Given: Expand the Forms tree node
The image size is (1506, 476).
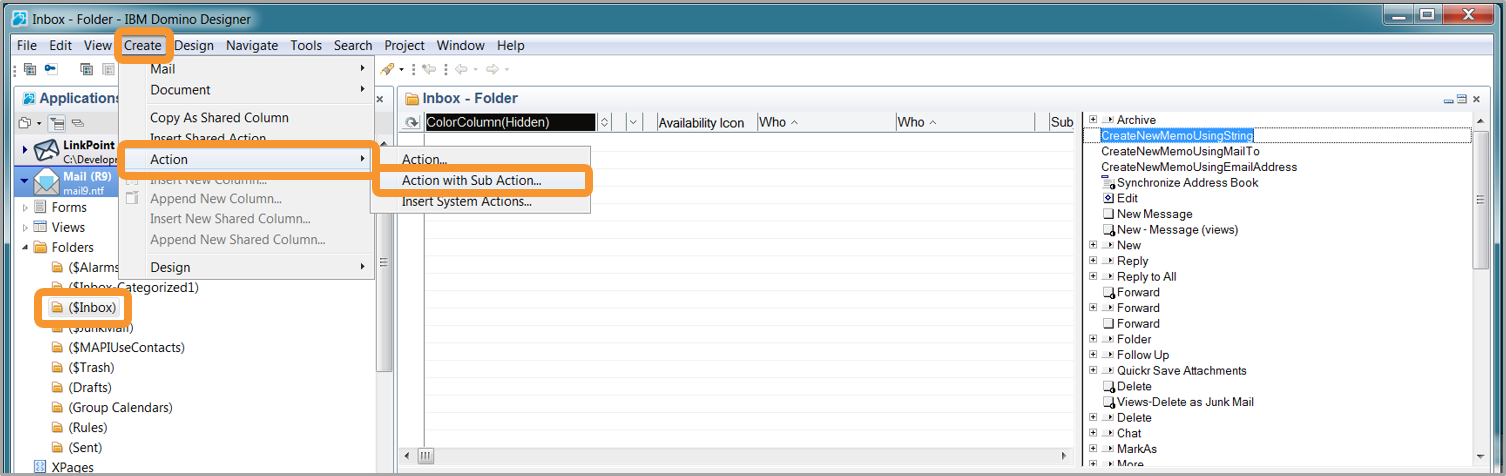Looking at the screenshot, I should click(x=26, y=207).
